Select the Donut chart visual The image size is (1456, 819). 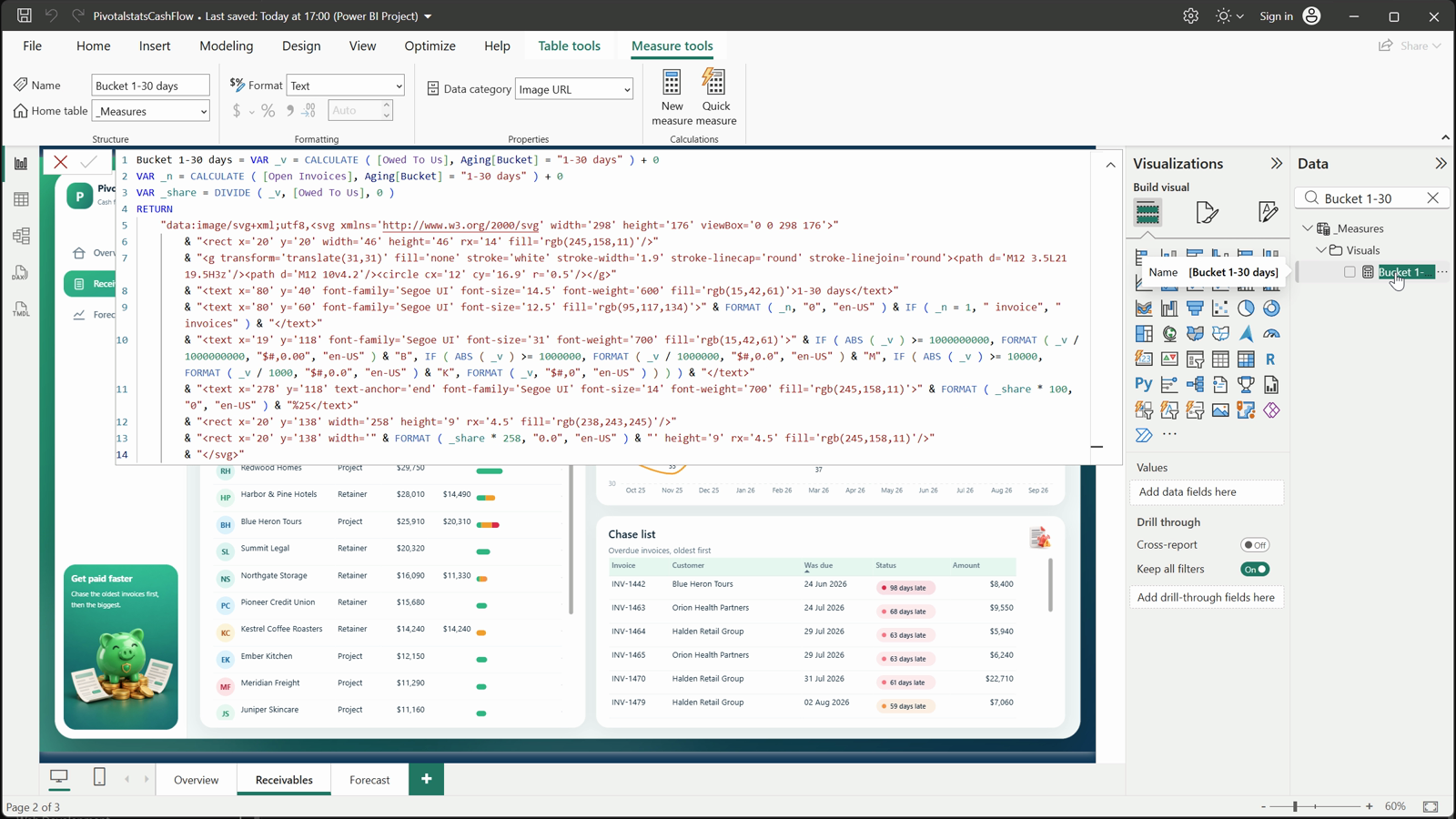1271,308
